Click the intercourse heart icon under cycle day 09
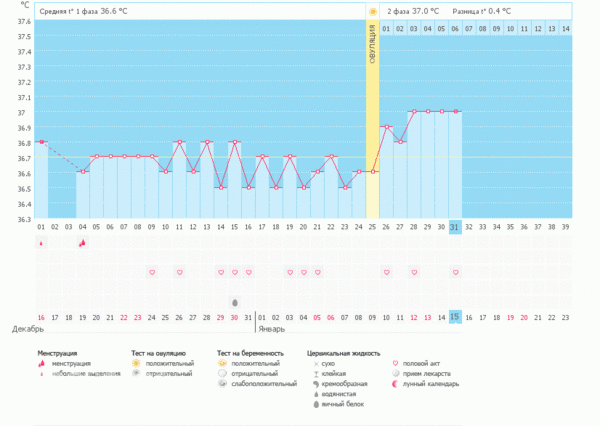 (152, 272)
